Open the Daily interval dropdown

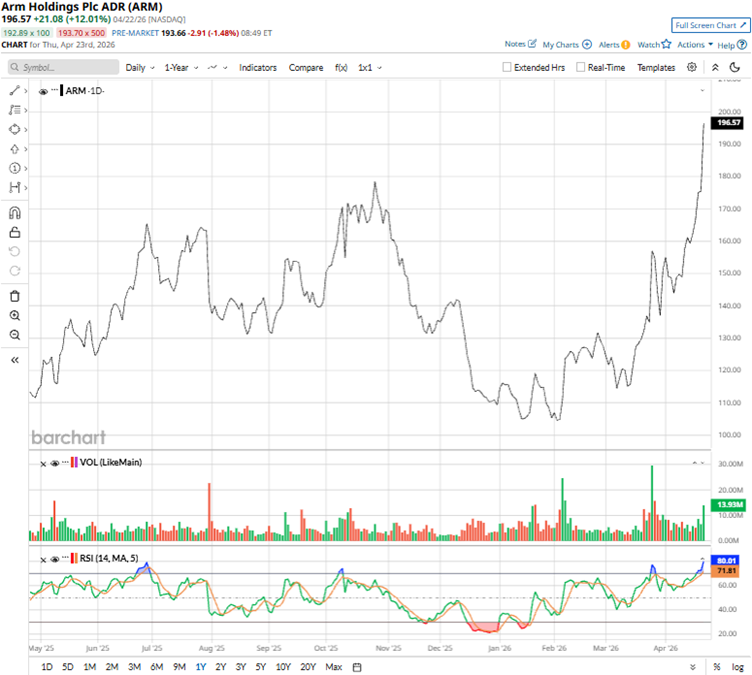(x=140, y=68)
